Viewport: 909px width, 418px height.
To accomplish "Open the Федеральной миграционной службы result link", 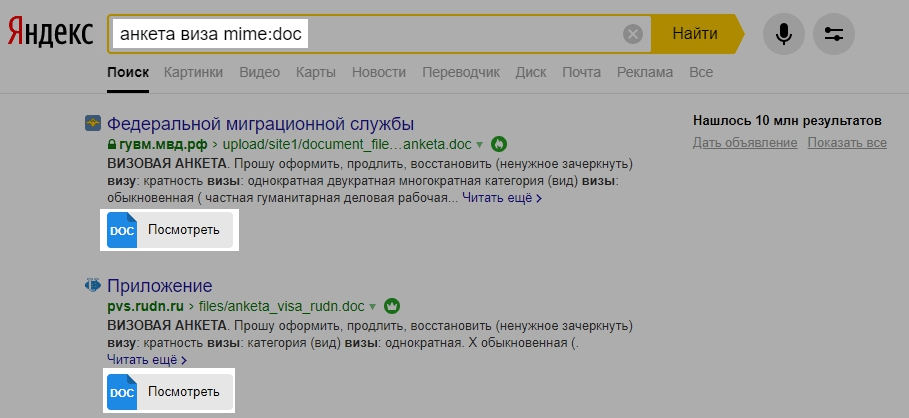I will tap(260, 124).
